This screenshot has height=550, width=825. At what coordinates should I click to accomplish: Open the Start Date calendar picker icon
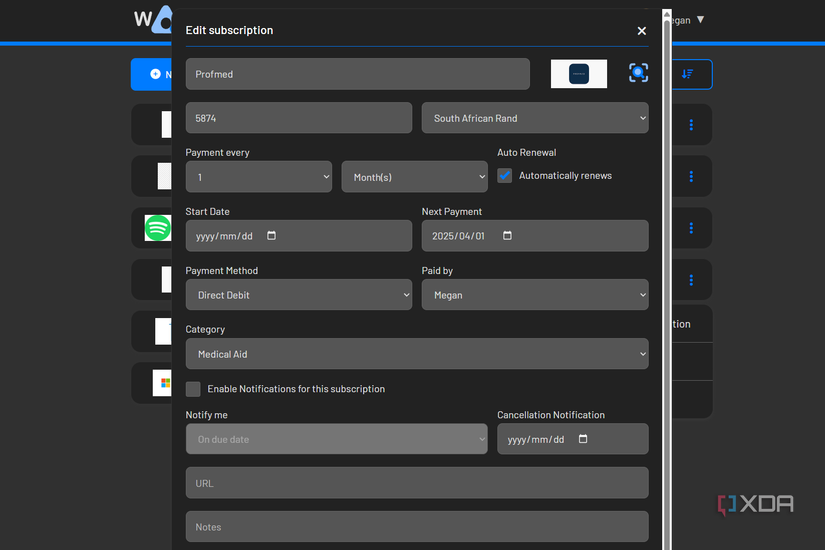coord(272,236)
